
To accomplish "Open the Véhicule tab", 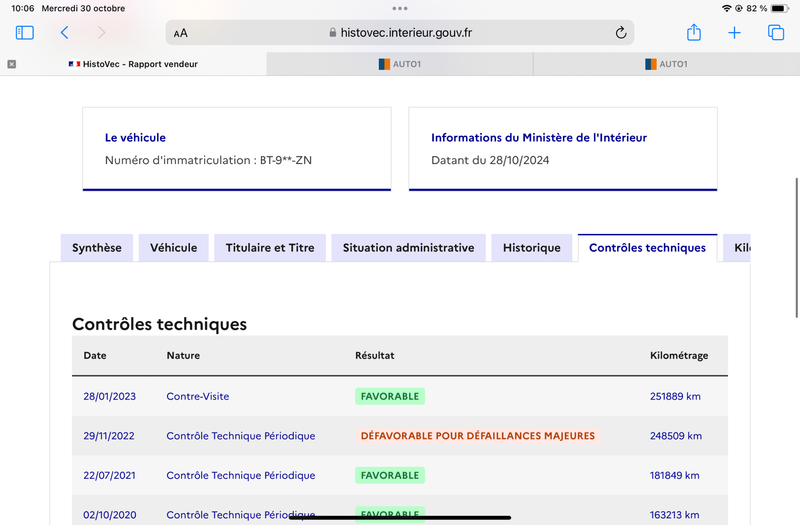I will [173, 247].
